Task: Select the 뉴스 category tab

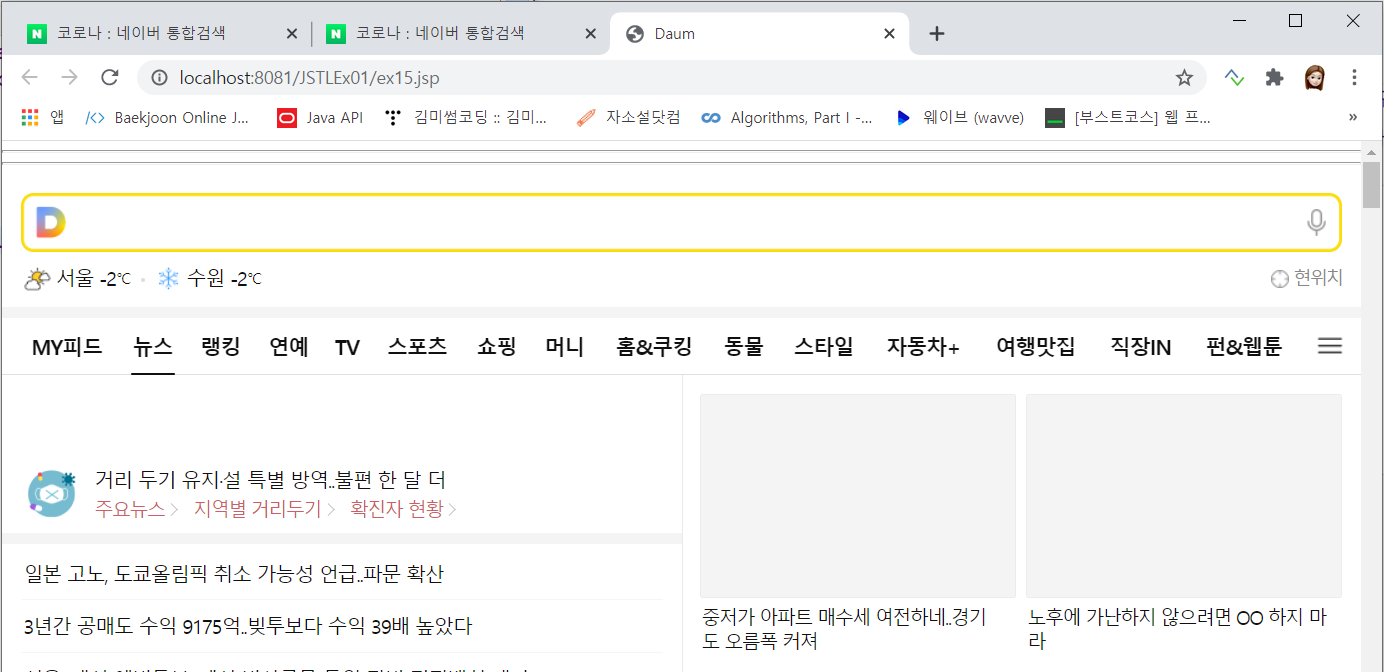Action: tap(153, 347)
